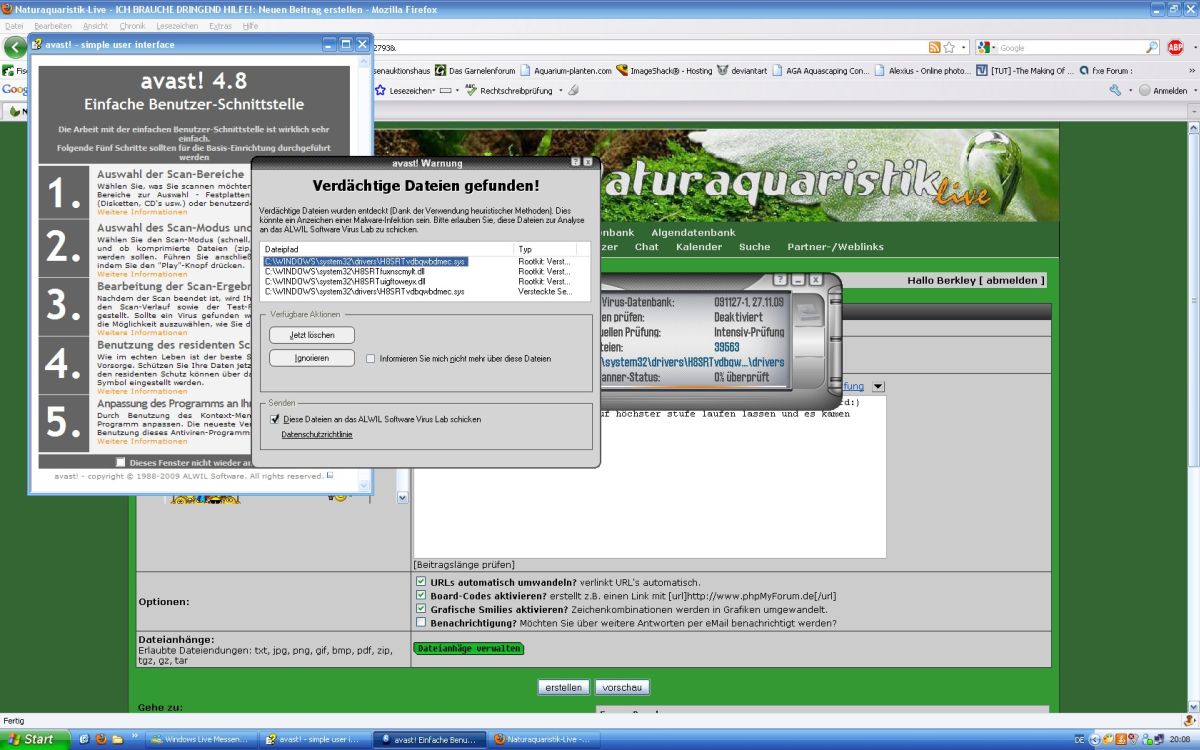Click the vorschau preview button
Image resolution: width=1200 pixels, height=750 pixels.
pos(622,687)
